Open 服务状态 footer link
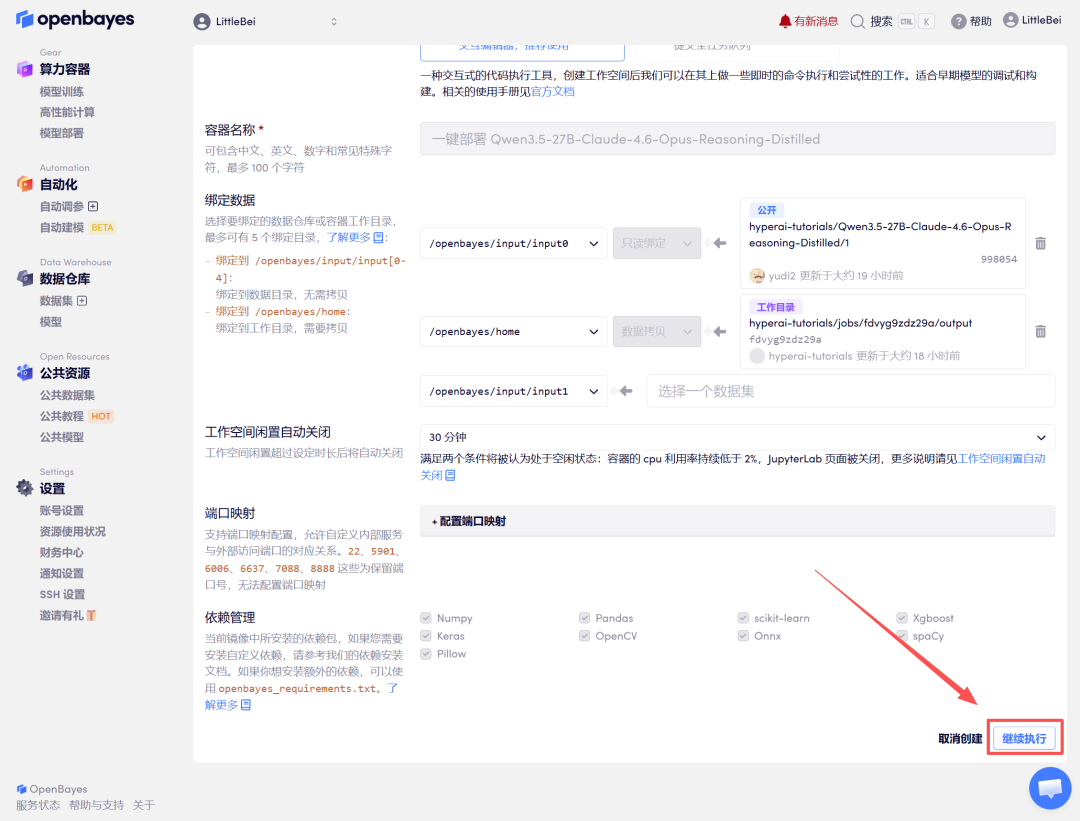1080x821 pixels. click(x=38, y=804)
